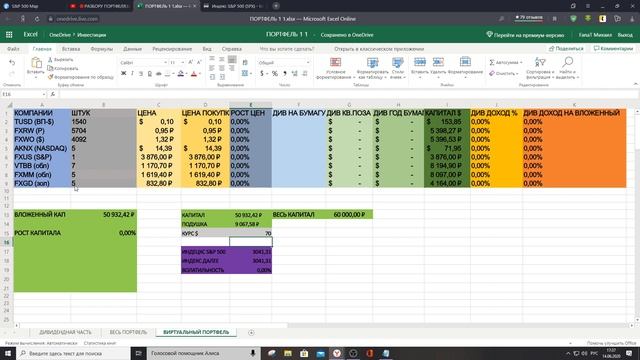The width and height of the screenshot is (640, 360).
Task: Increase font size with the larger A
Action: tap(190, 62)
